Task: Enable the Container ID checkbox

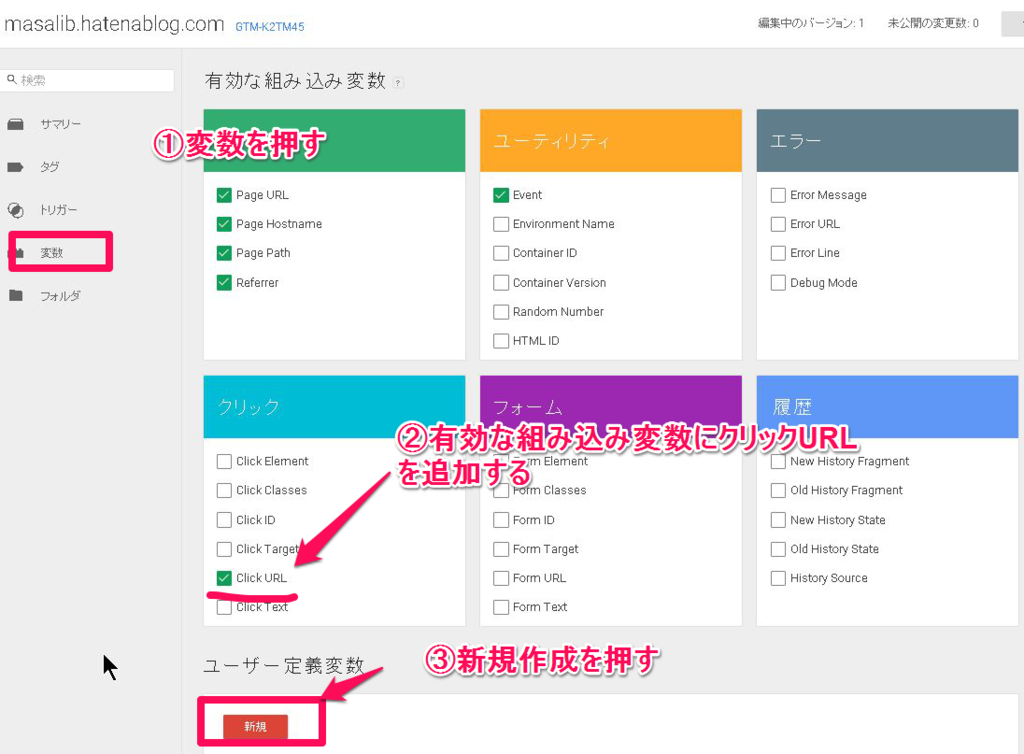Action: pyautogui.click(x=501, y=253)
